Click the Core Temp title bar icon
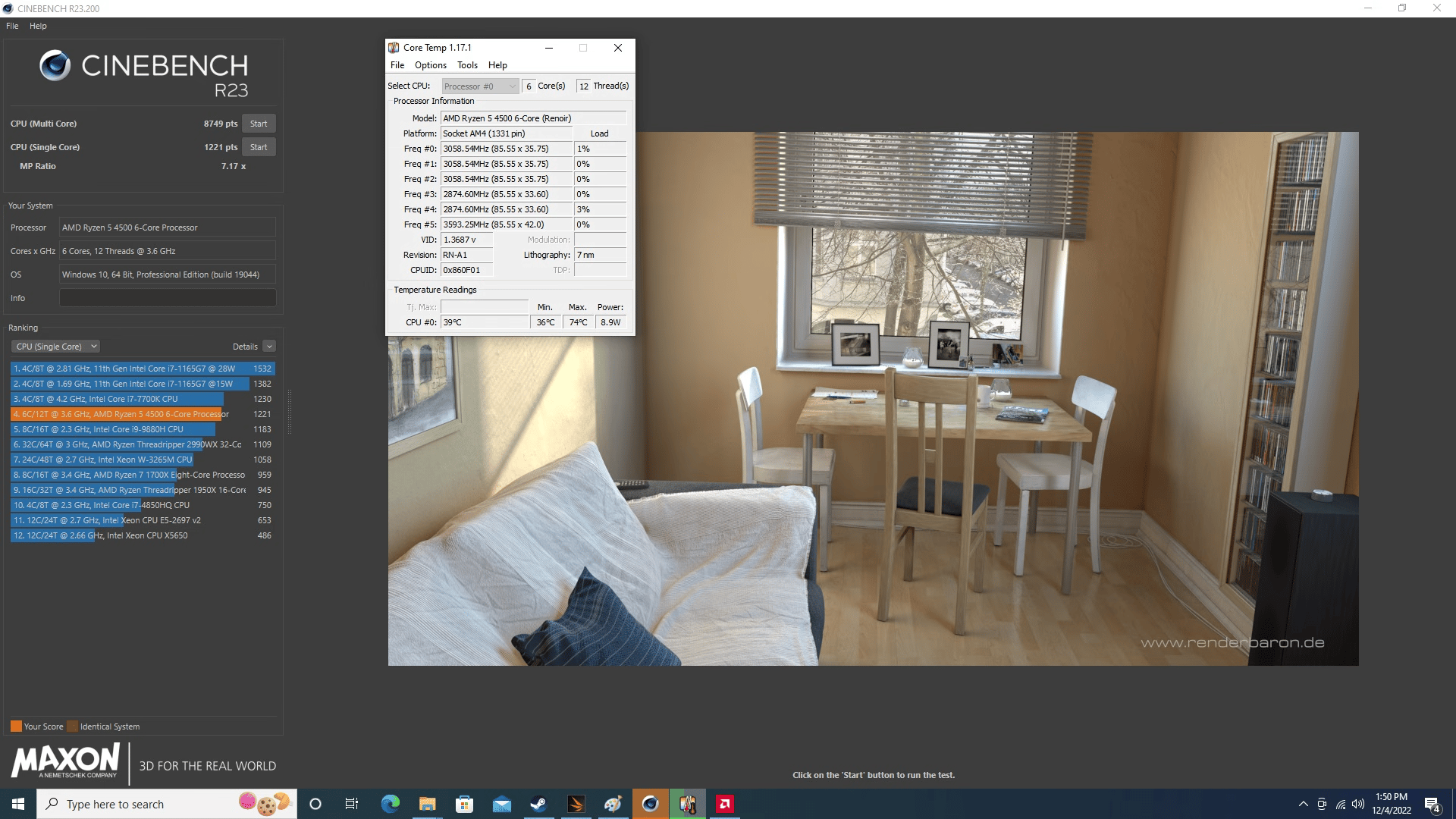Viewport: 1456px width, 819px height. coord(394,48)
